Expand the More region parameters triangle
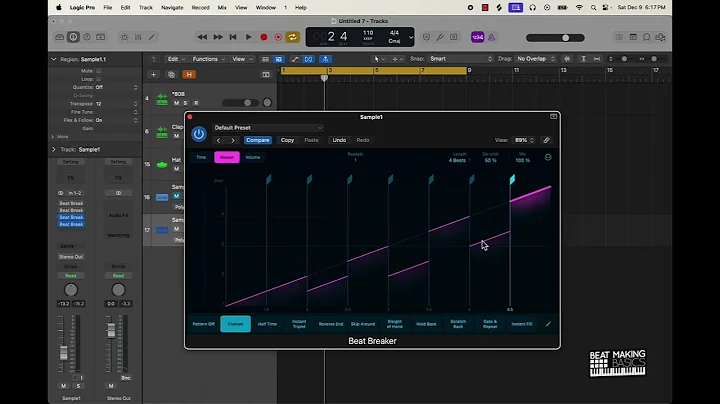 coord(53,137)
